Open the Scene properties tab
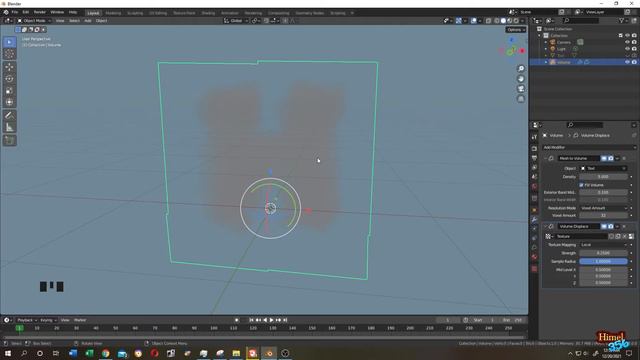This screenshot has height=360, width=640. 534,177
